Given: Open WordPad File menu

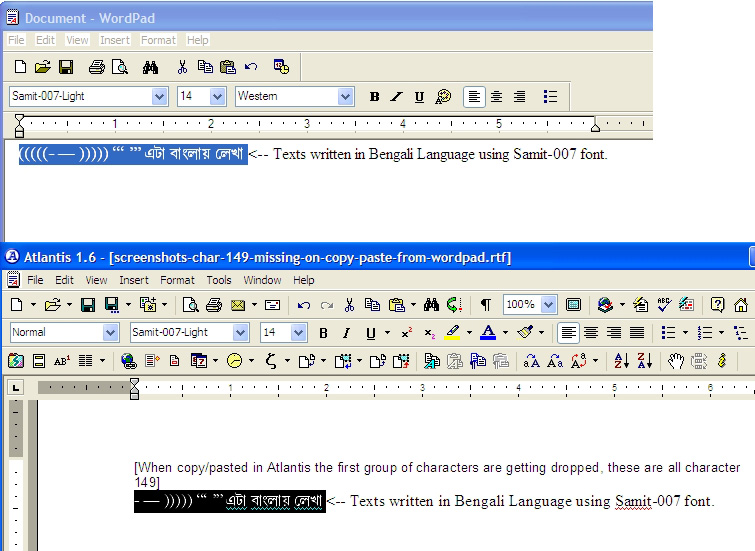Looking at the screenshot, I should tap(16, 40).
